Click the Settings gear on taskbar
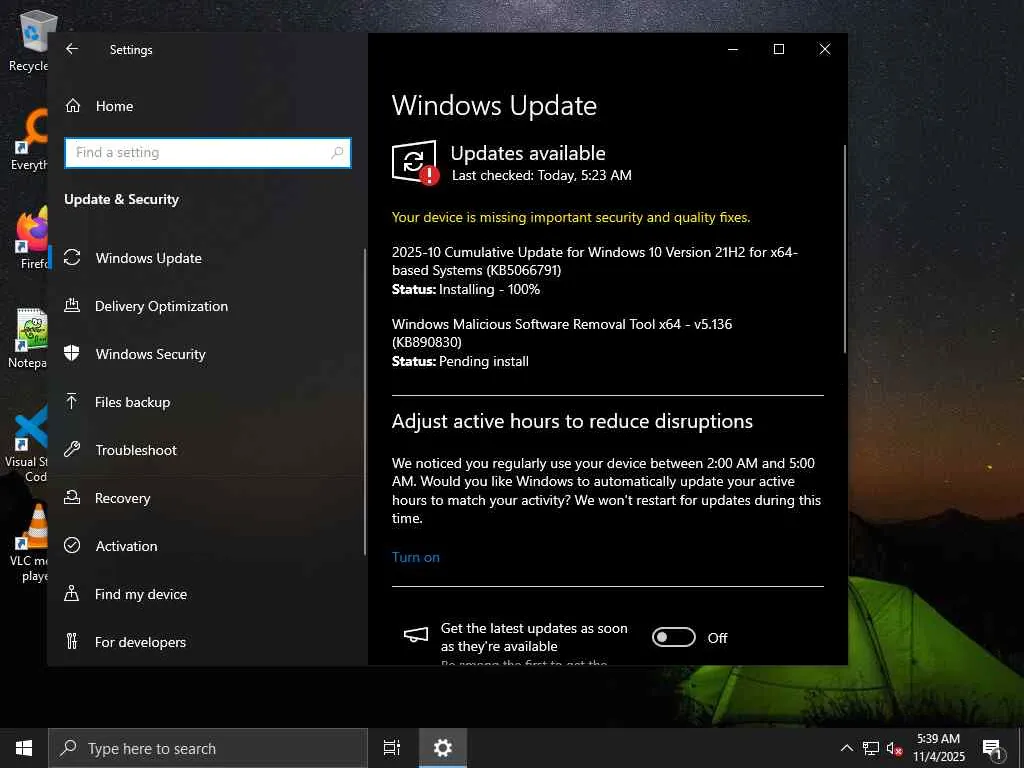 pos(443,748)
